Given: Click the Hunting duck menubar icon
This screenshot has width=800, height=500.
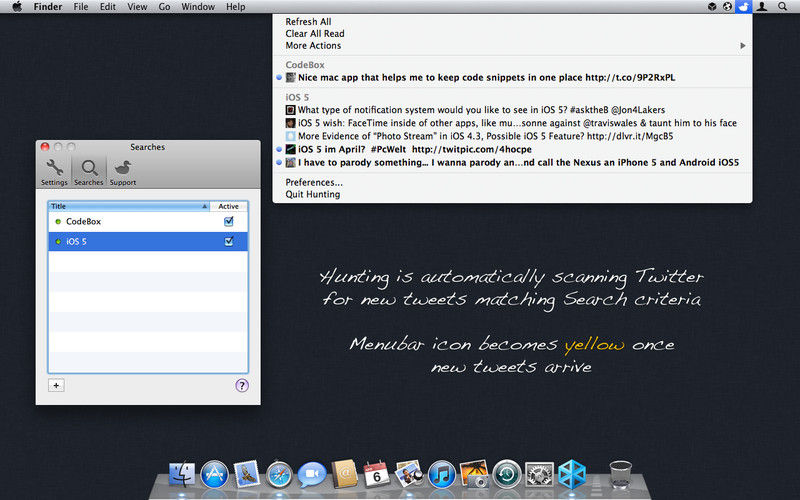Looking at the screenshot, I should click(744, 7).
